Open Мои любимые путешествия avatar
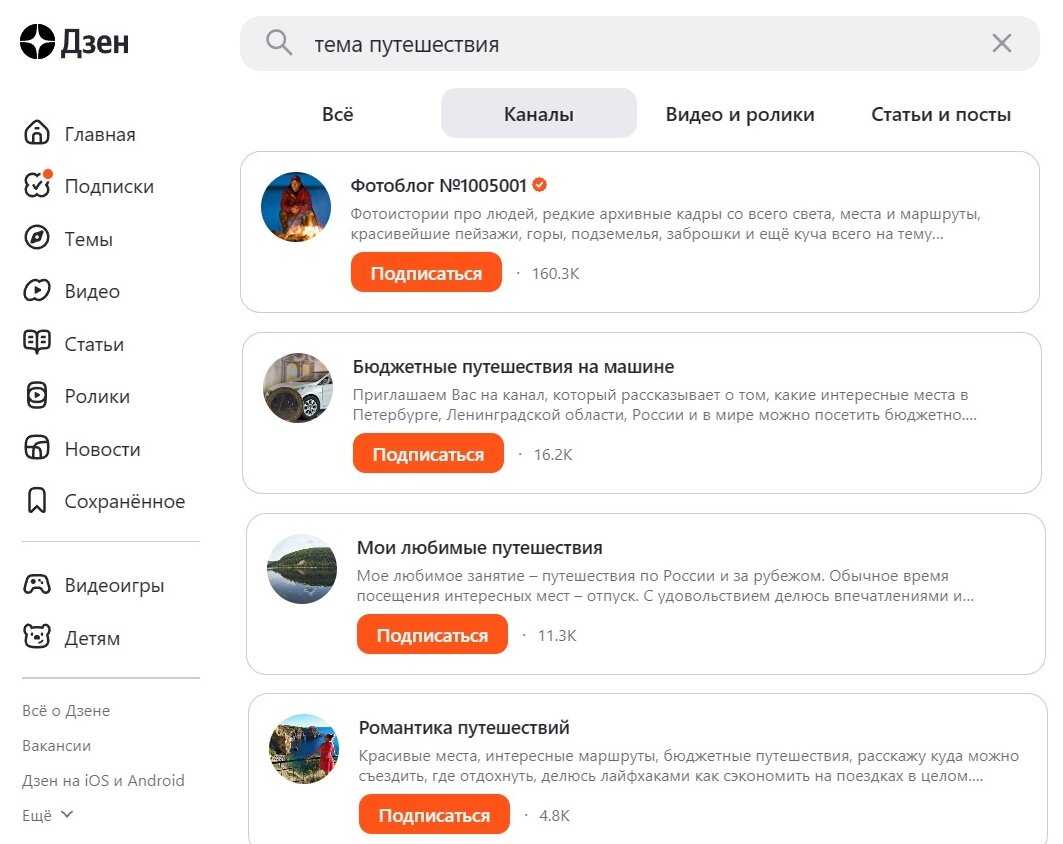Viewport: 1063px width, 844px height. click(x=302, y=569)
